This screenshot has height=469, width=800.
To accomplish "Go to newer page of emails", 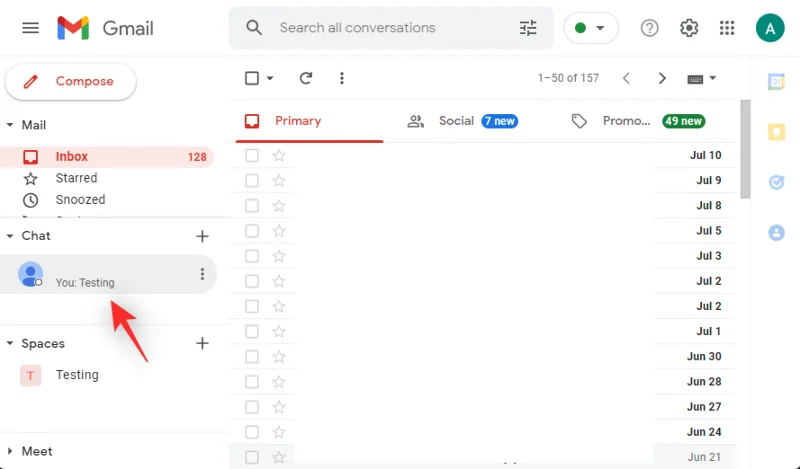I will click(x=627, y=78).
